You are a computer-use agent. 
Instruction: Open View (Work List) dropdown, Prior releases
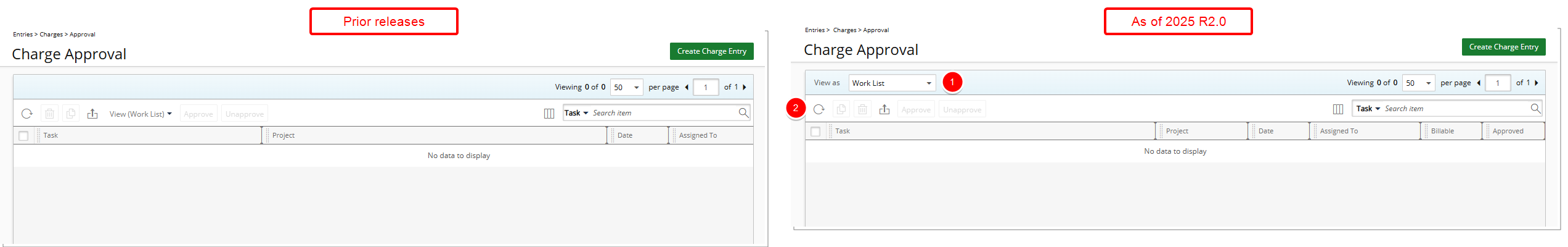[x=141, y=114]
